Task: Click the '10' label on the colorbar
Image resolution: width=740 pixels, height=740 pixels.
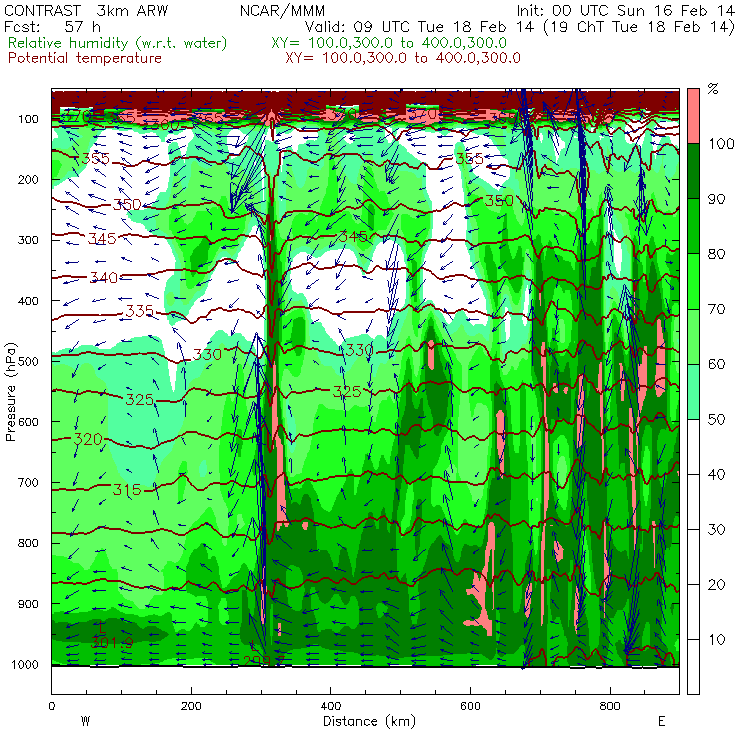Action: (x=716, y=639)
